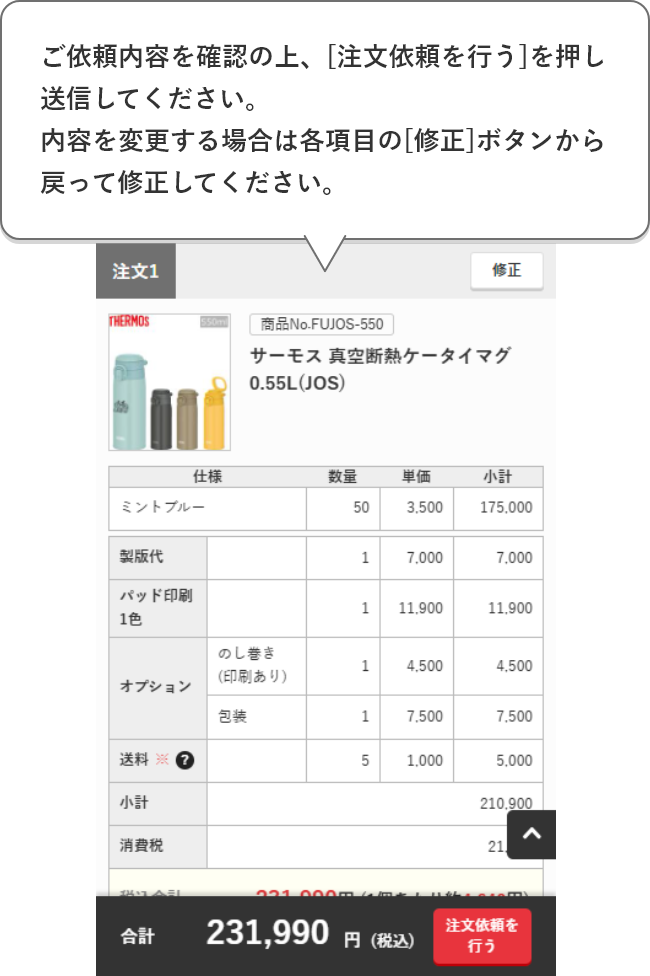
Task: Click the 修正 button for 注文1
Action: pyautogui.click(x=507, y=270)
